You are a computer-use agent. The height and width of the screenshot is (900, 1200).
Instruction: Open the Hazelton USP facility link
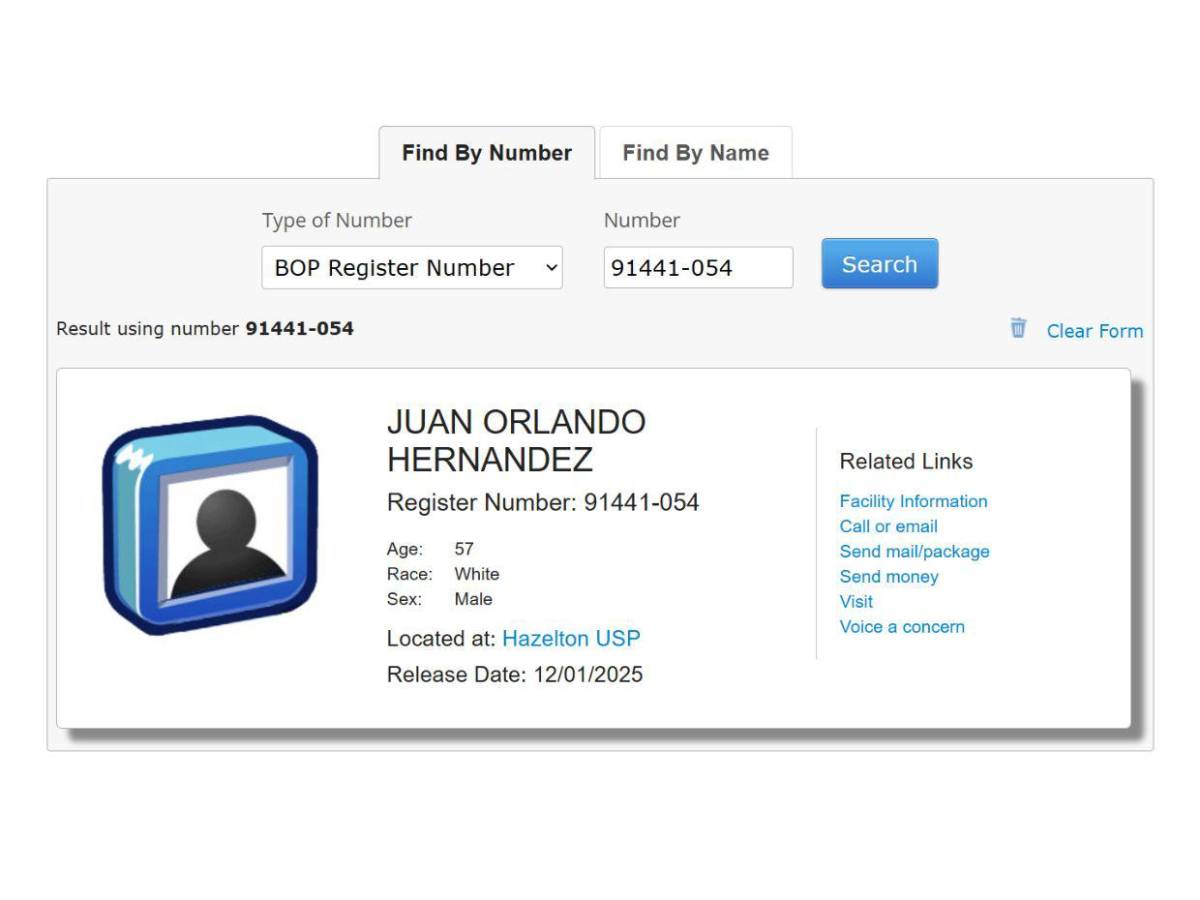571,638
